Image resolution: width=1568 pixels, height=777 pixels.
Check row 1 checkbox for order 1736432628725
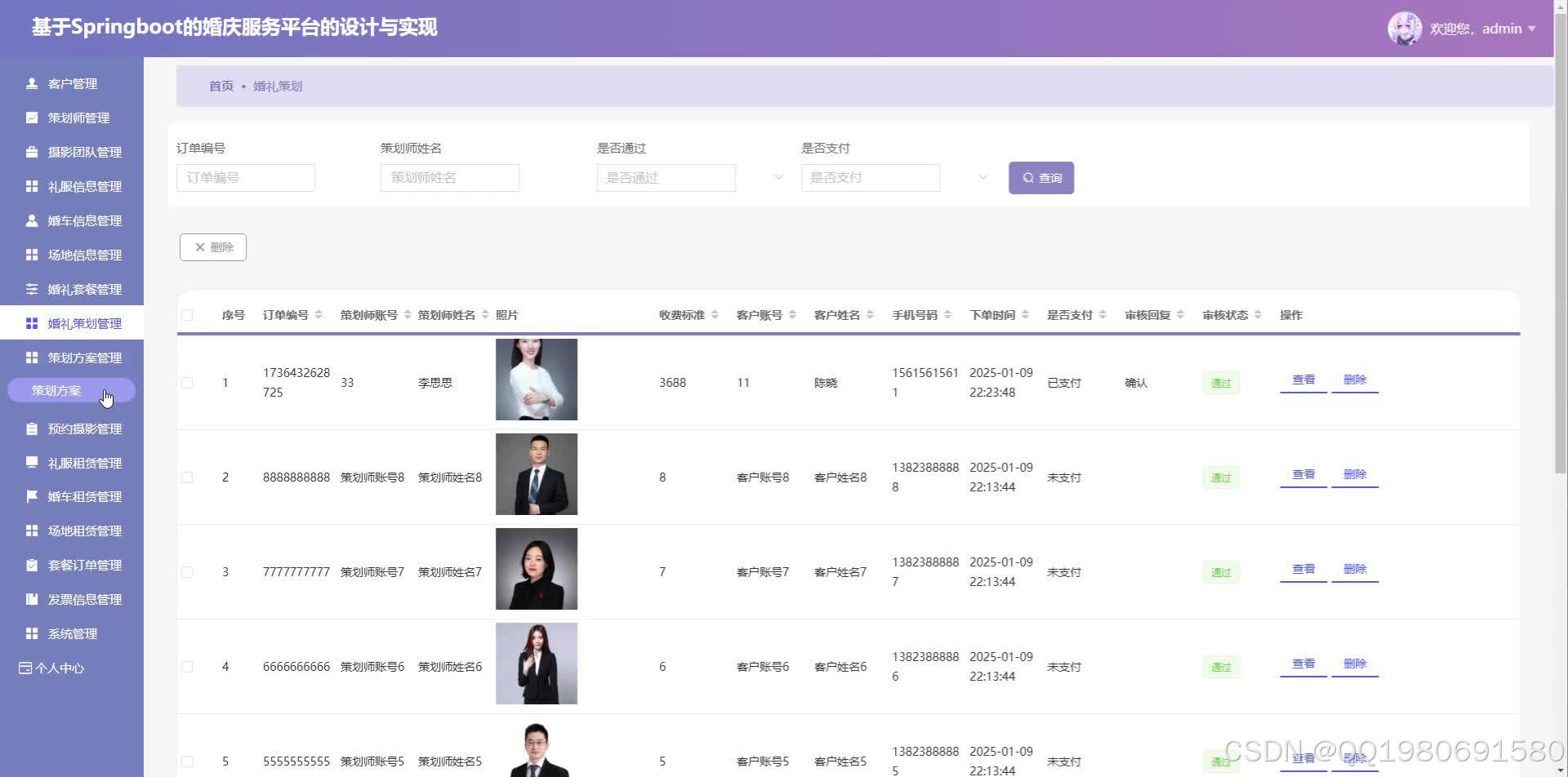(187, 382)
